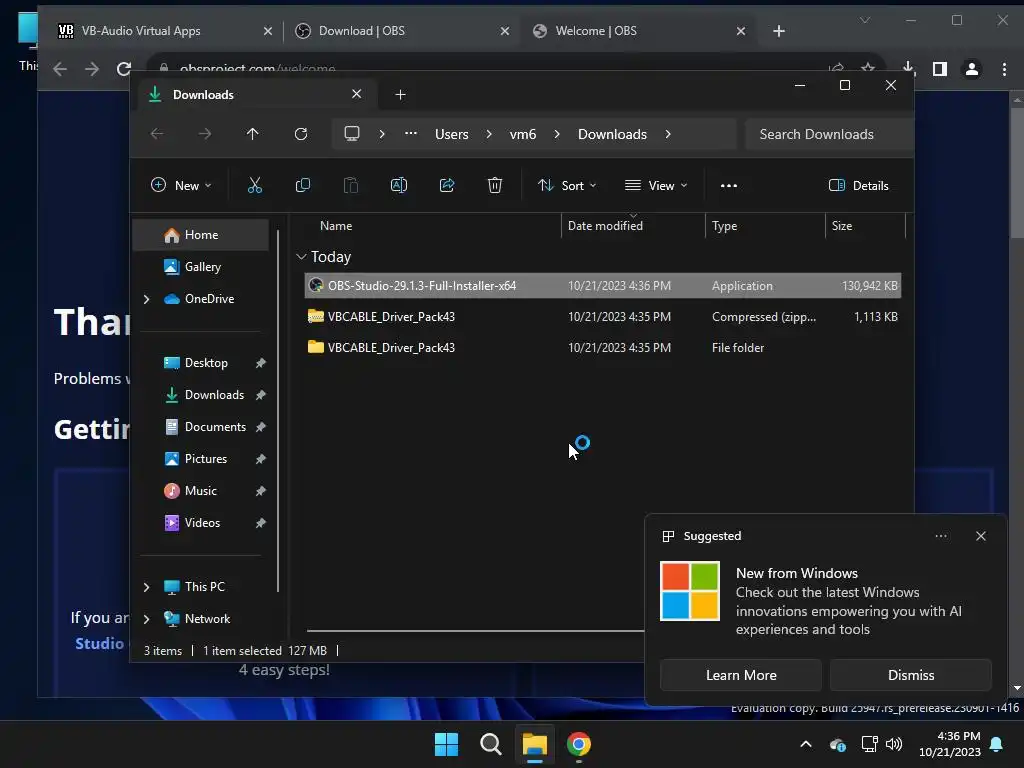Click the Paste clipboard icon in Explorer toolbar
The image size is (1024, 768).
pos(351,185)
